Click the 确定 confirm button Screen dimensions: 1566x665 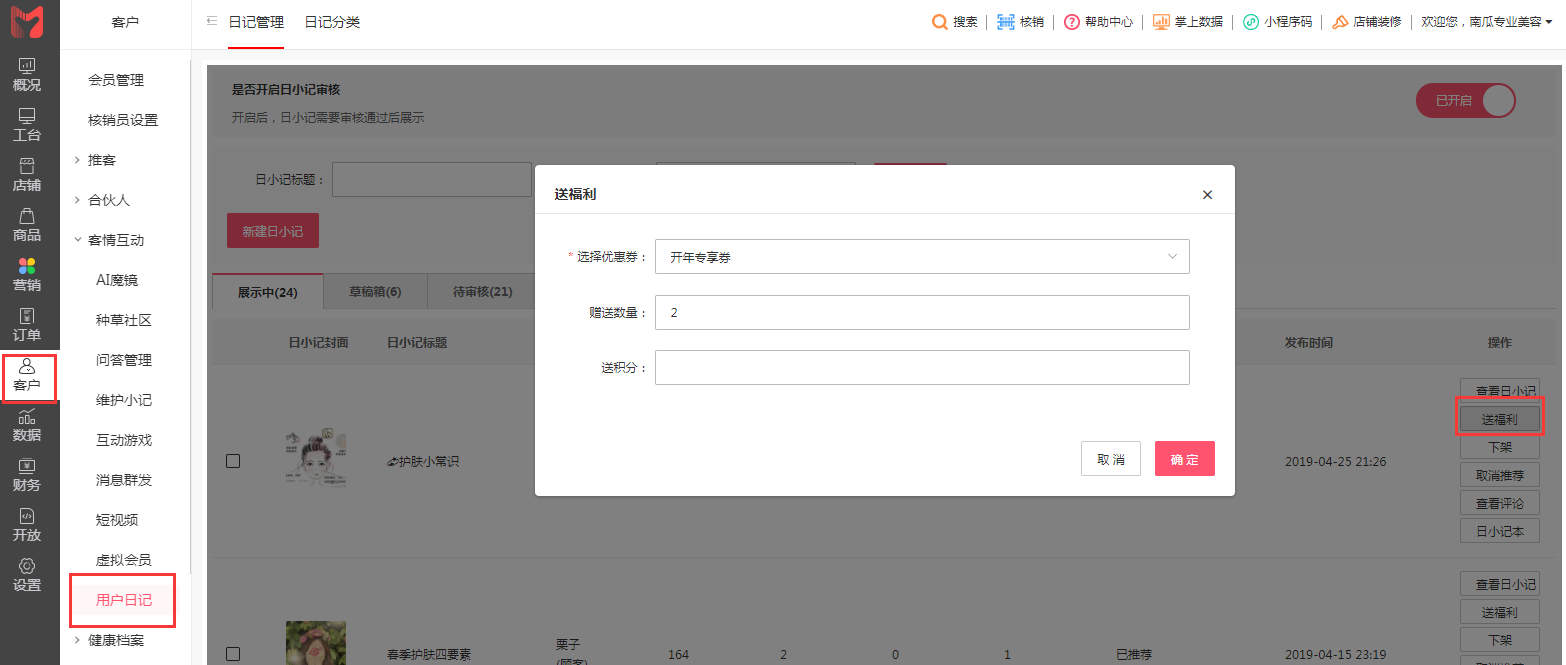click(1184, 459)
